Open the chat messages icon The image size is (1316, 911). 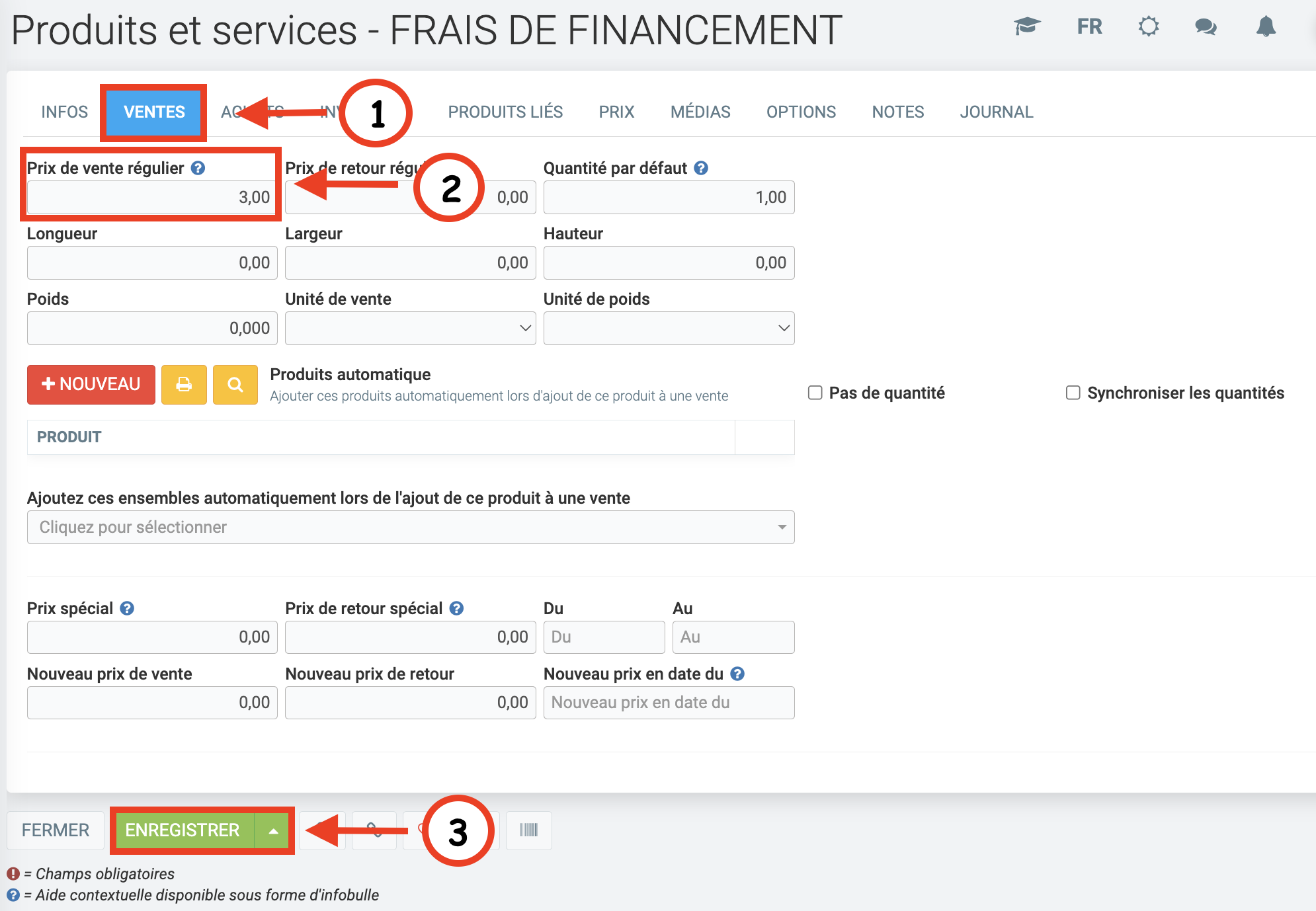point(1206,26)
